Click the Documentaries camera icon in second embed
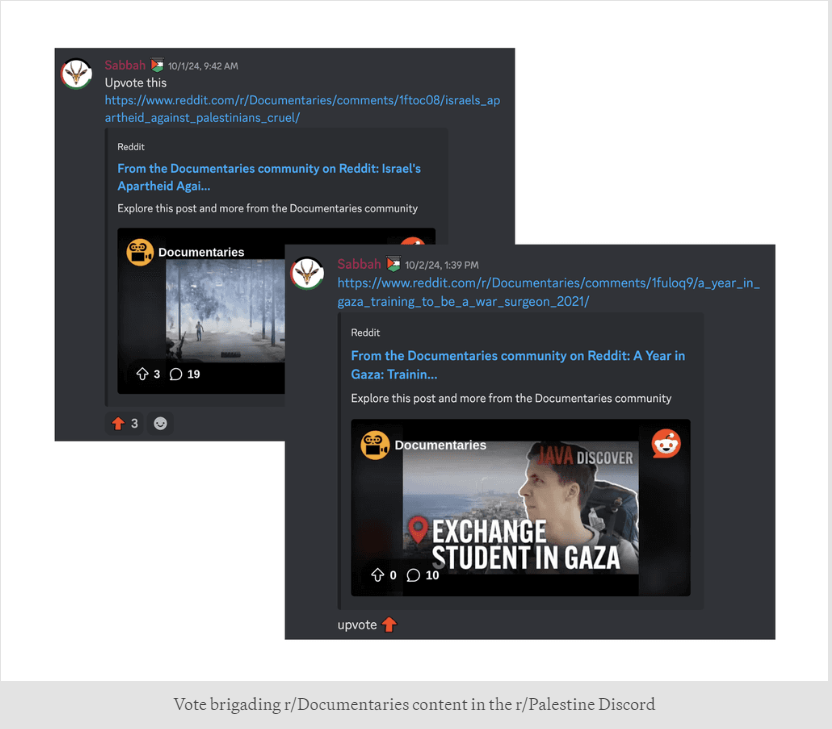The height and width of the screenshot is (729, 832). (x=375, y=445)
